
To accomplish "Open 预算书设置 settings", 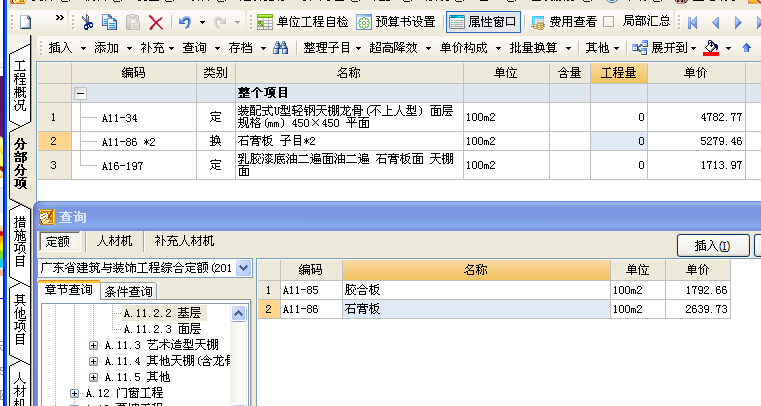I will 396,22.
